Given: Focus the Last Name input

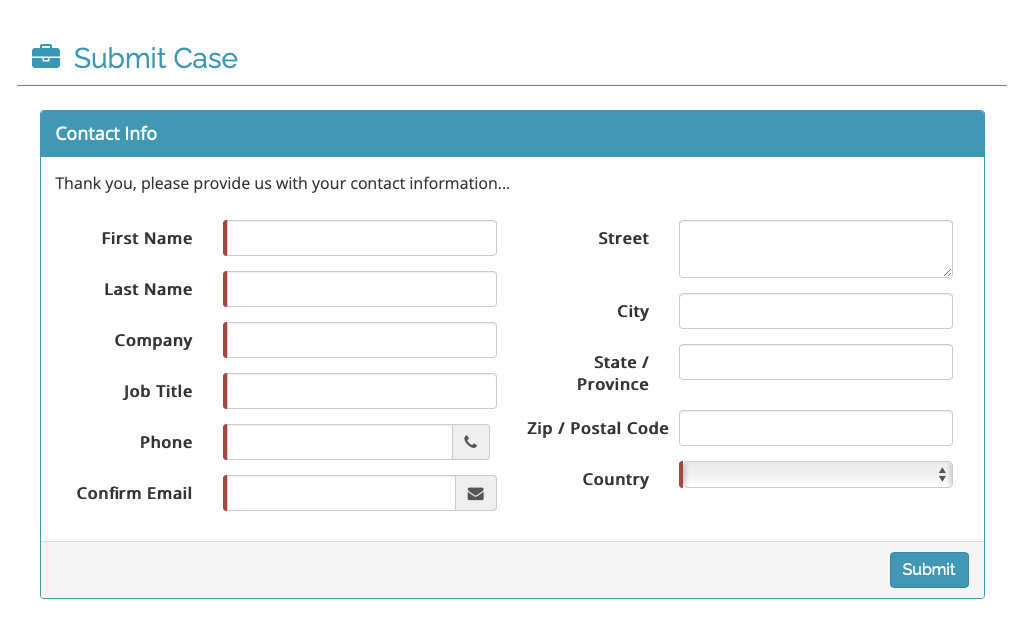Looking at the screenshot, I should pos(361,289).
